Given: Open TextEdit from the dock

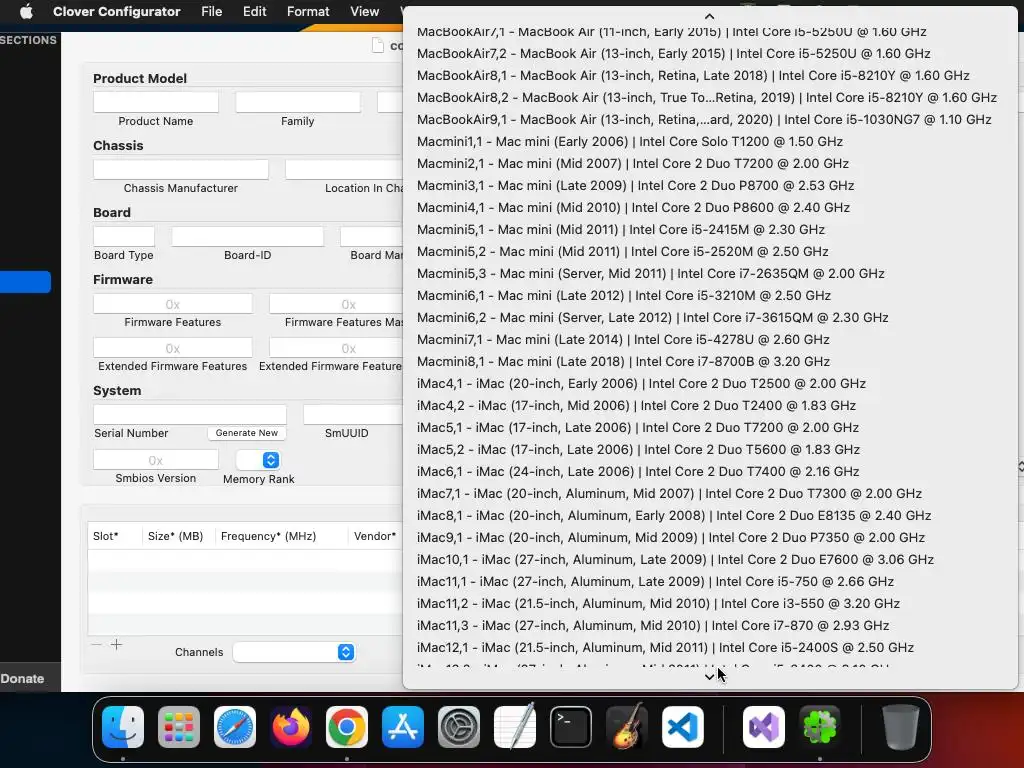Looking at the screenshot, I should tap(515, 727).
